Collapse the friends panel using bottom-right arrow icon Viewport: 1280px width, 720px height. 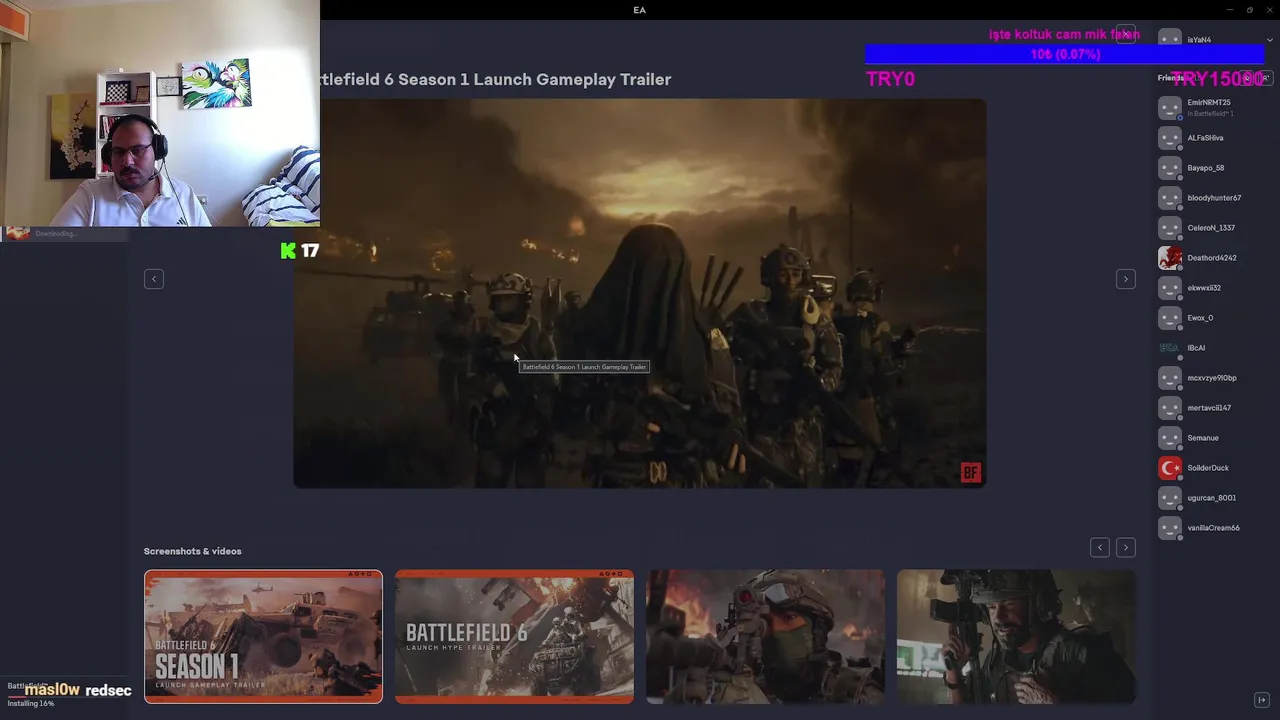point(1262,699)
